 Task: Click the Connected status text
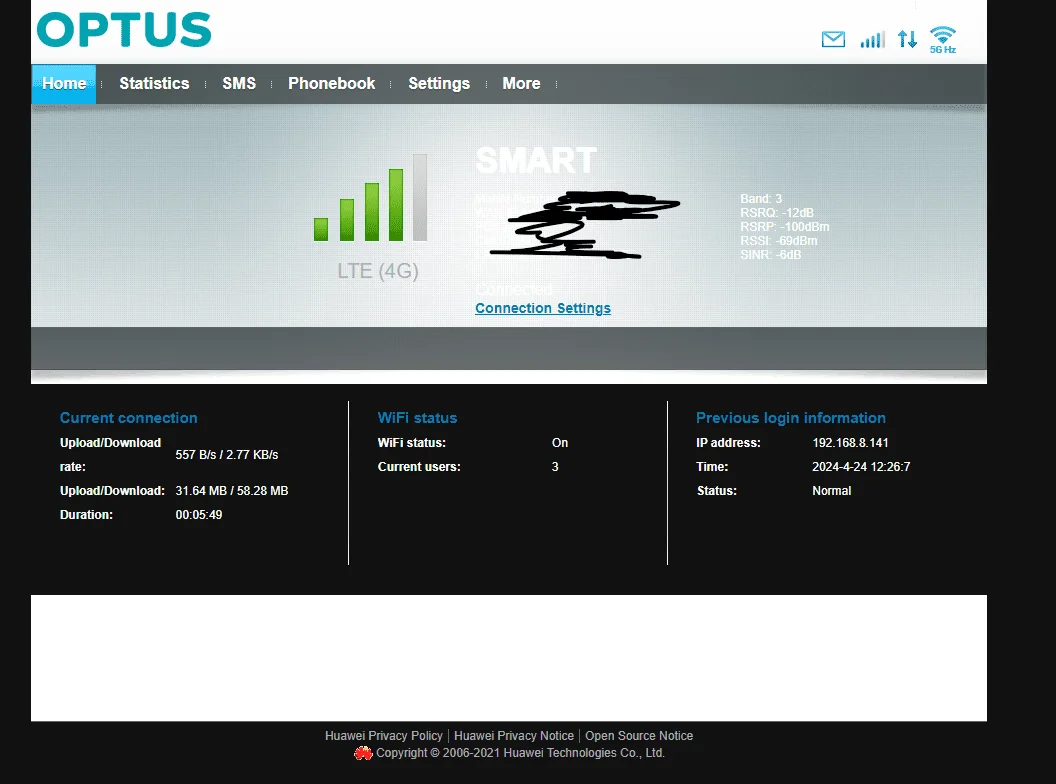coord(514,290)
